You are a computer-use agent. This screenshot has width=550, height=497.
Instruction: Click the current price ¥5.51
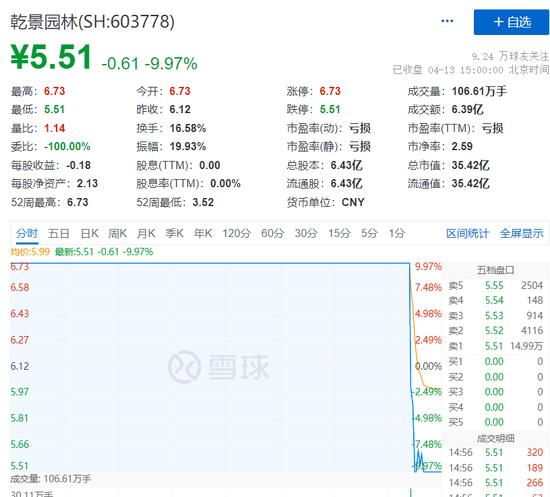(52, 57)
